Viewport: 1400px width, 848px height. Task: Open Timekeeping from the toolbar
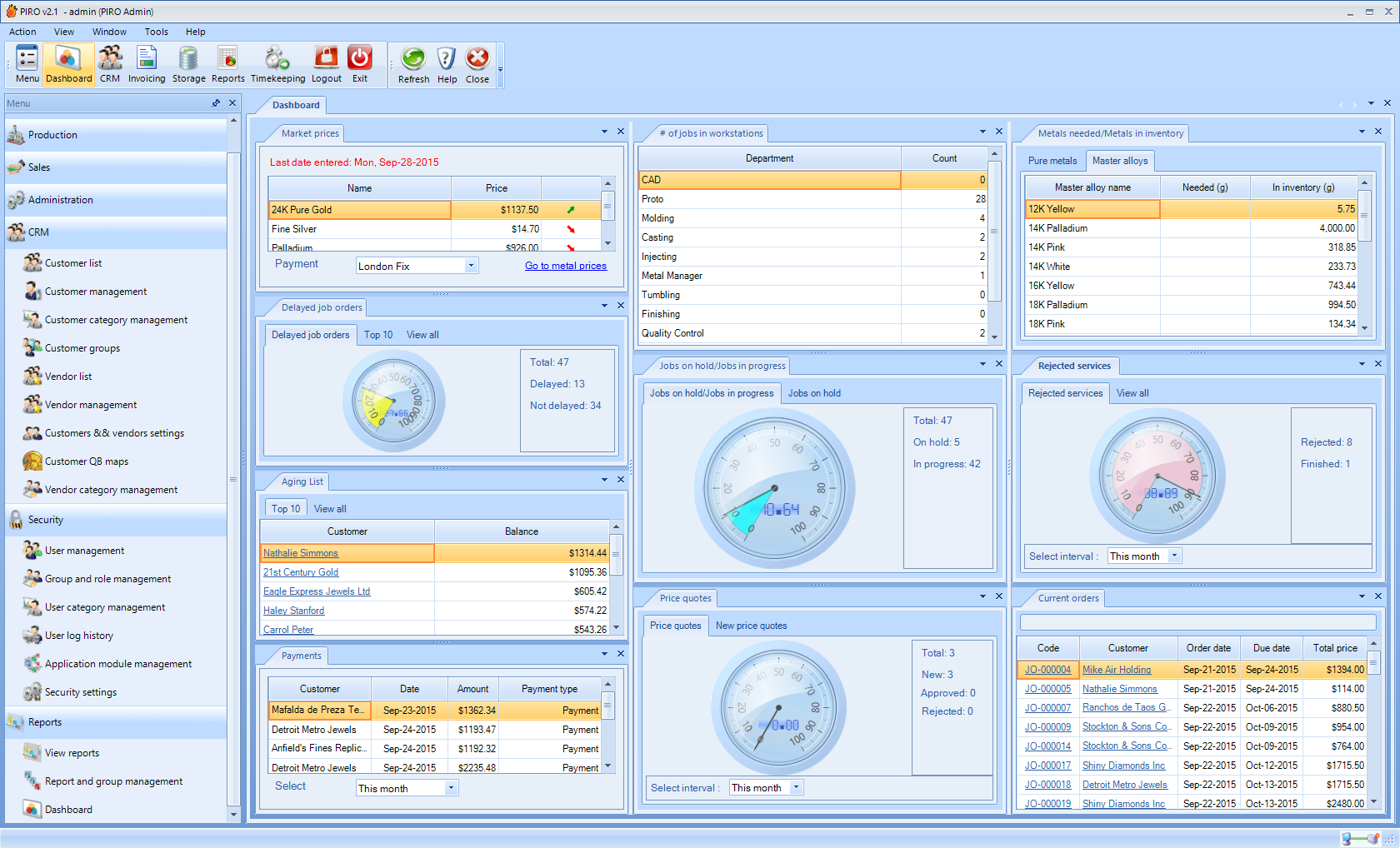(277, 64)
